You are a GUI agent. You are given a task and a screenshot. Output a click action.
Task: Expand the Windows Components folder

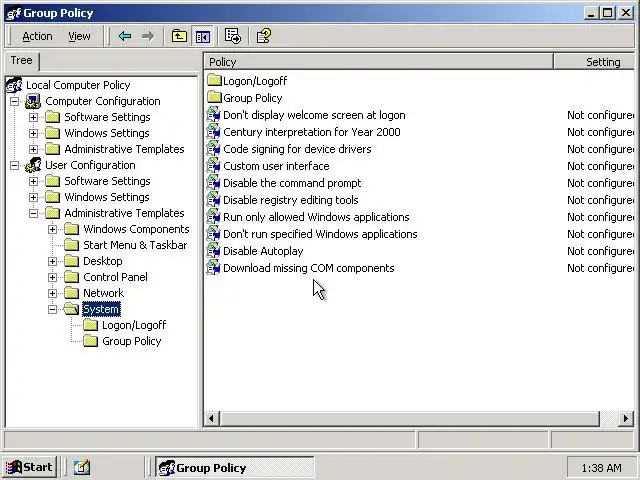[53, 229]
